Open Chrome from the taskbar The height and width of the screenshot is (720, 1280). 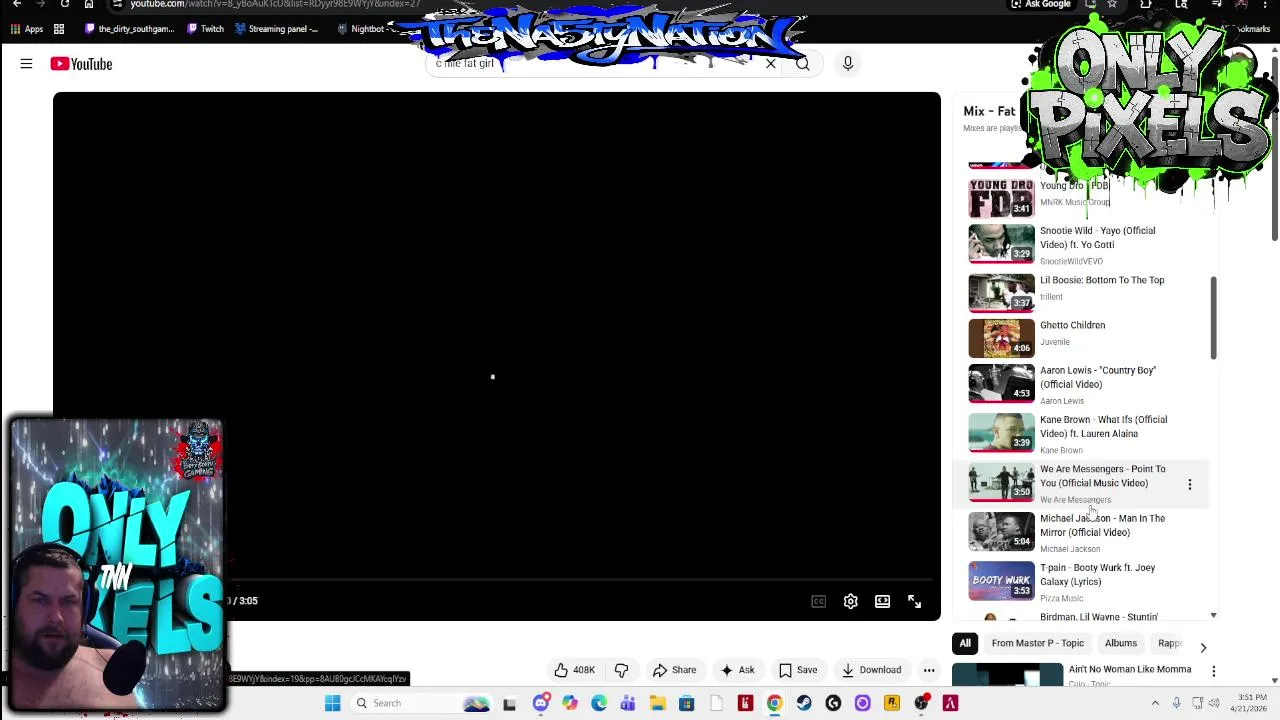[774, 703]
